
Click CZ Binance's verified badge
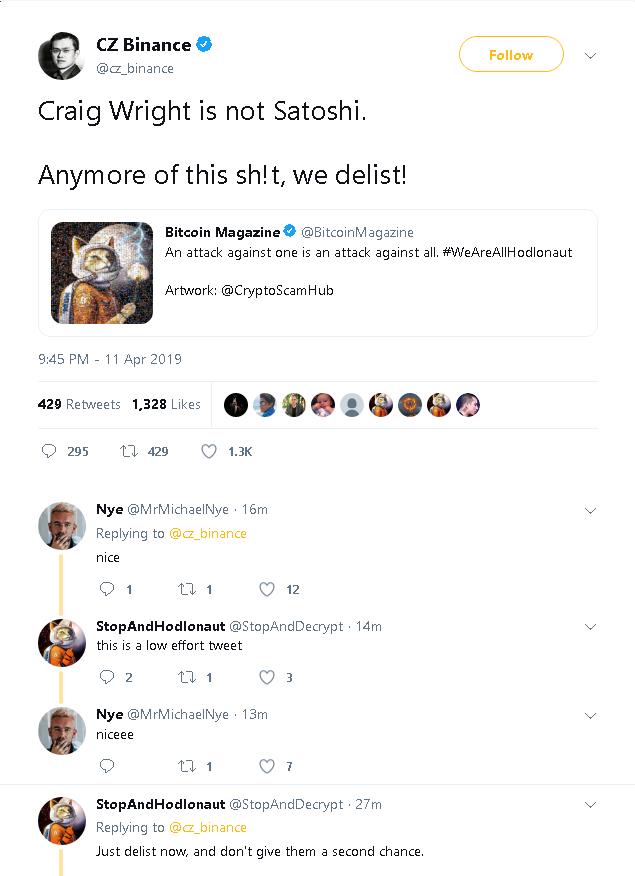(x=204, y=45)
